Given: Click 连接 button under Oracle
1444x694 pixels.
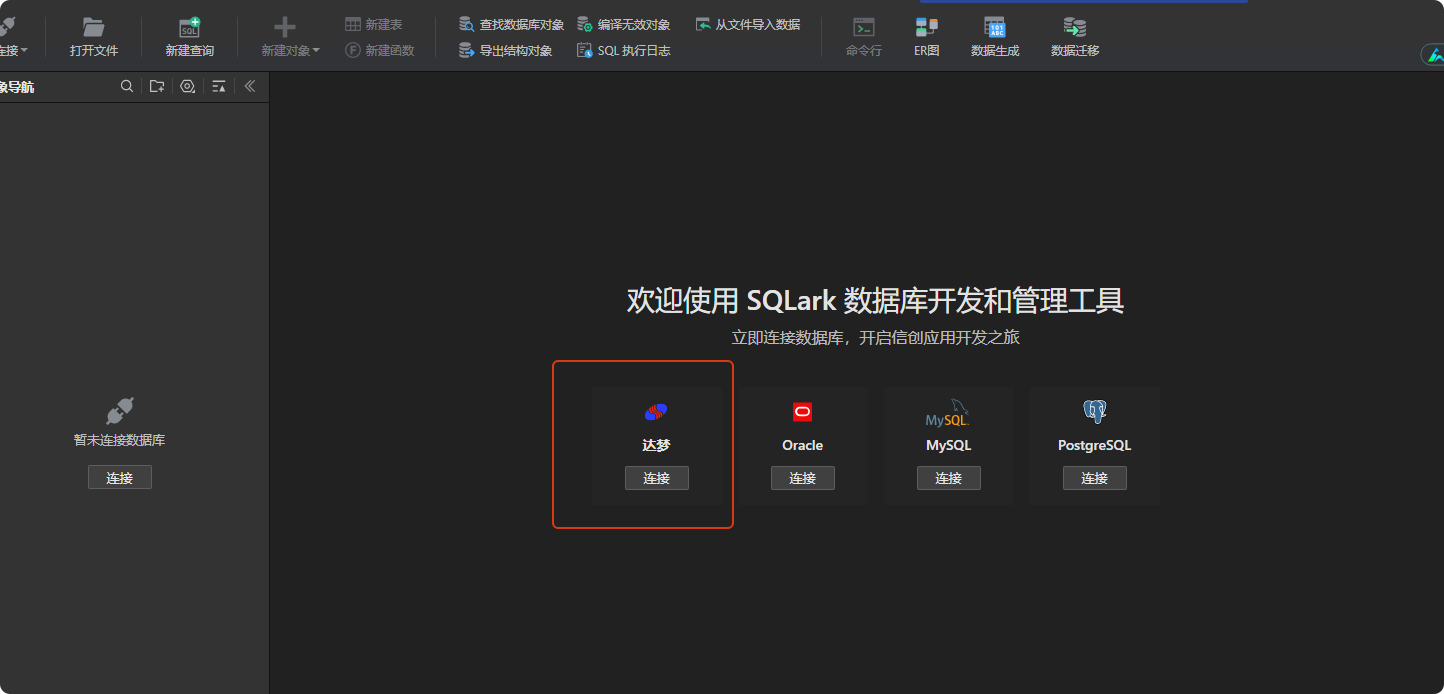Looking at the screenshot, I should point(803,478).
